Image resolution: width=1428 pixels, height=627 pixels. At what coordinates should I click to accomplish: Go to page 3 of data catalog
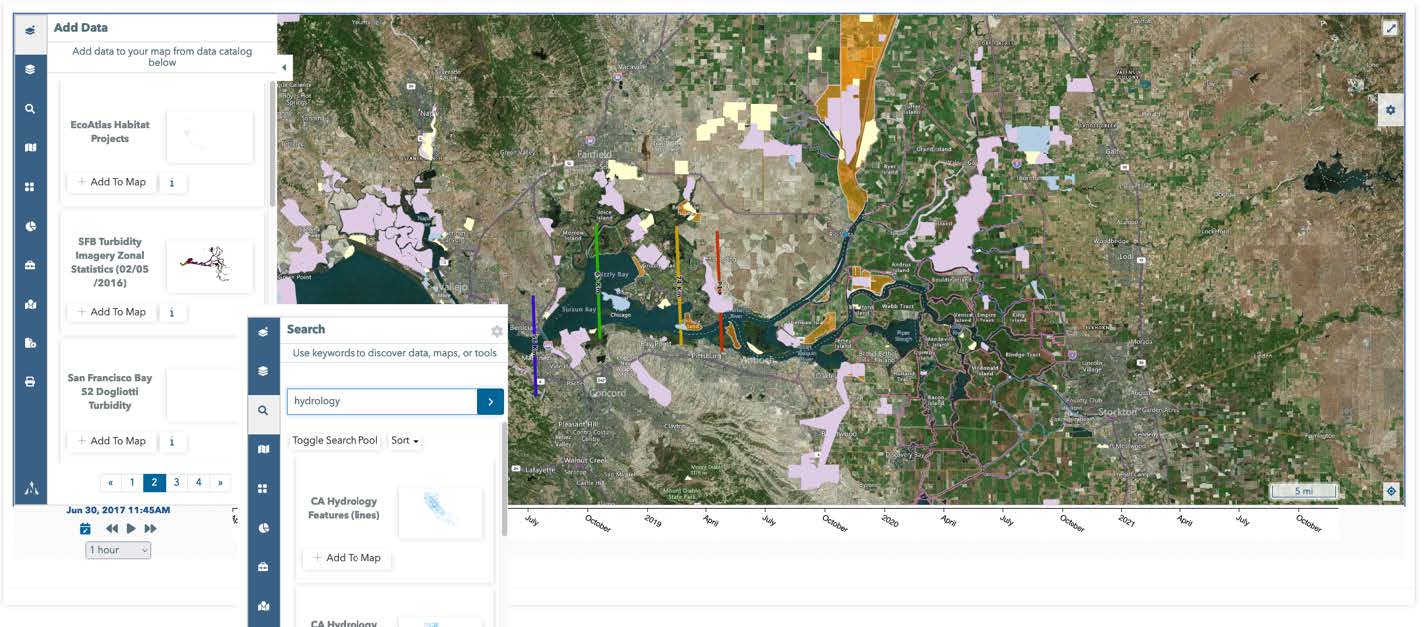tap(176, 482)
